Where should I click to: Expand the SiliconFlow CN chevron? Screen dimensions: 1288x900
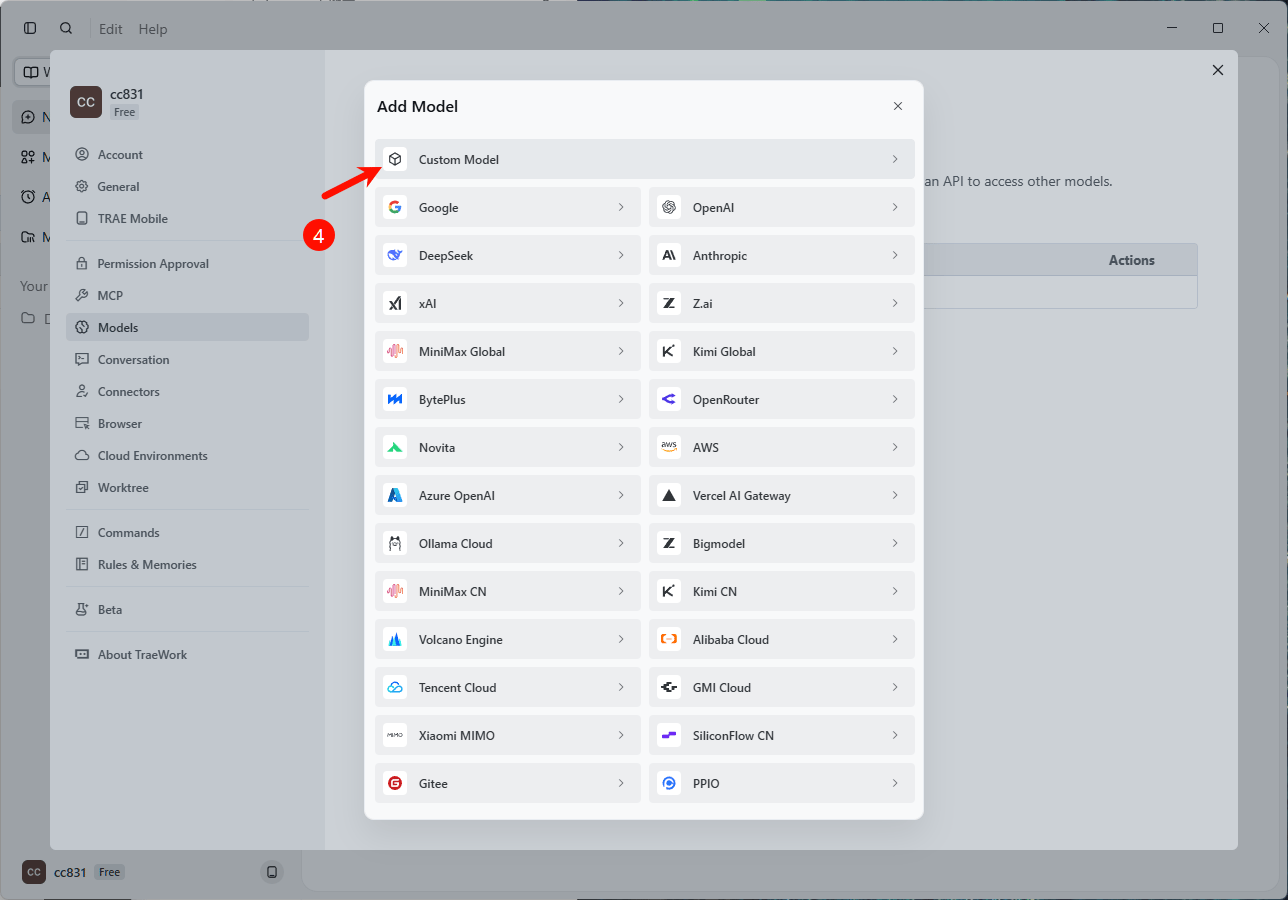[895, 735]
